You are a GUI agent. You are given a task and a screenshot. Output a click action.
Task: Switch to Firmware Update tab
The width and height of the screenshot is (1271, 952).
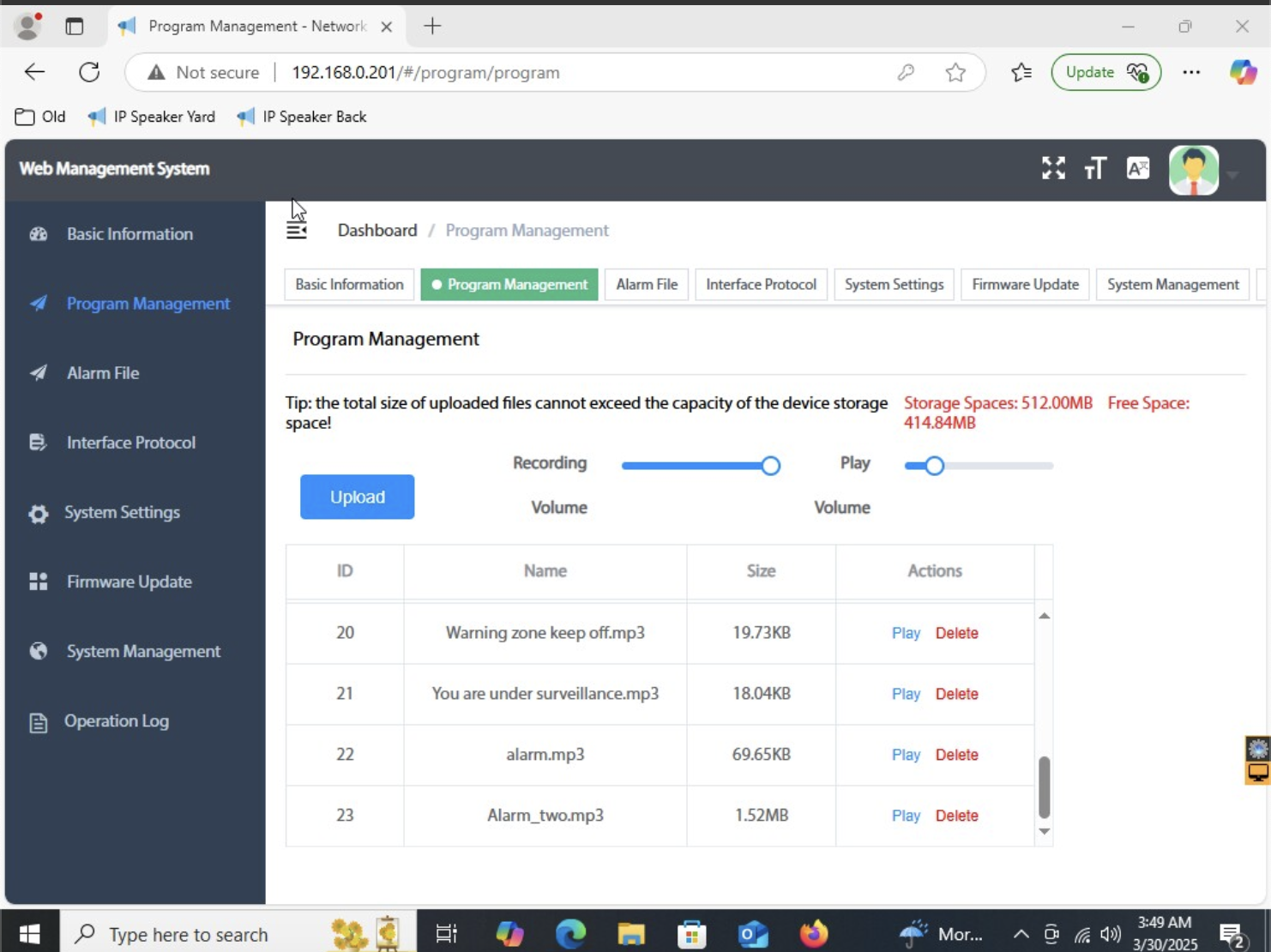point(1025,285)
